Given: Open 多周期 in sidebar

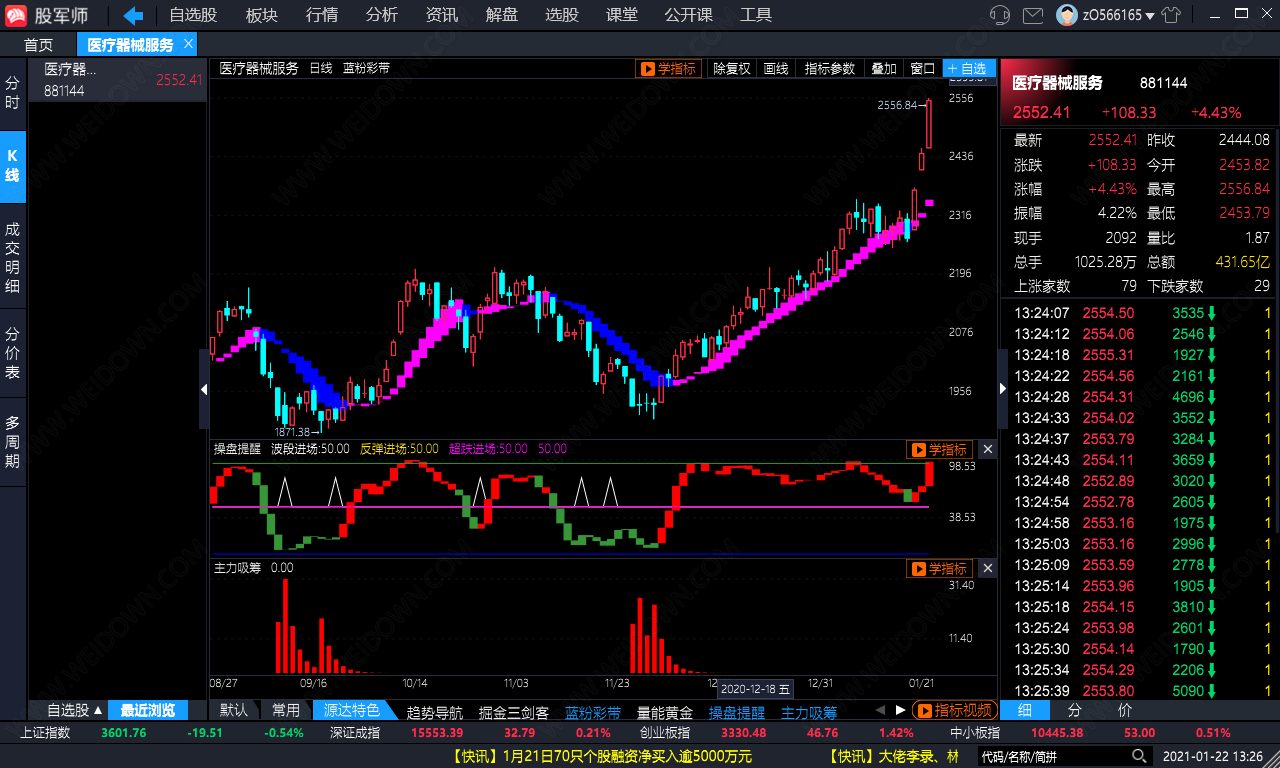Looking at the screenshot, I should click(x=12, y=442).
